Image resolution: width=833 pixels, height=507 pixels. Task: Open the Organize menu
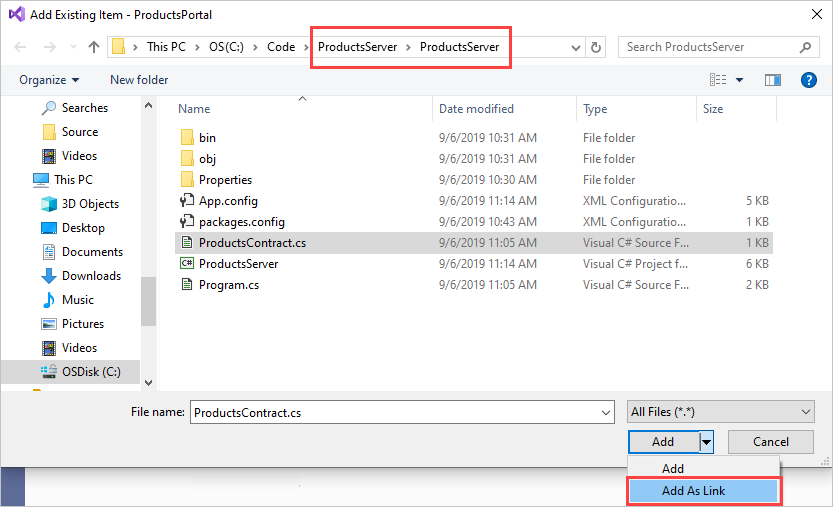[x=49, y=80]
